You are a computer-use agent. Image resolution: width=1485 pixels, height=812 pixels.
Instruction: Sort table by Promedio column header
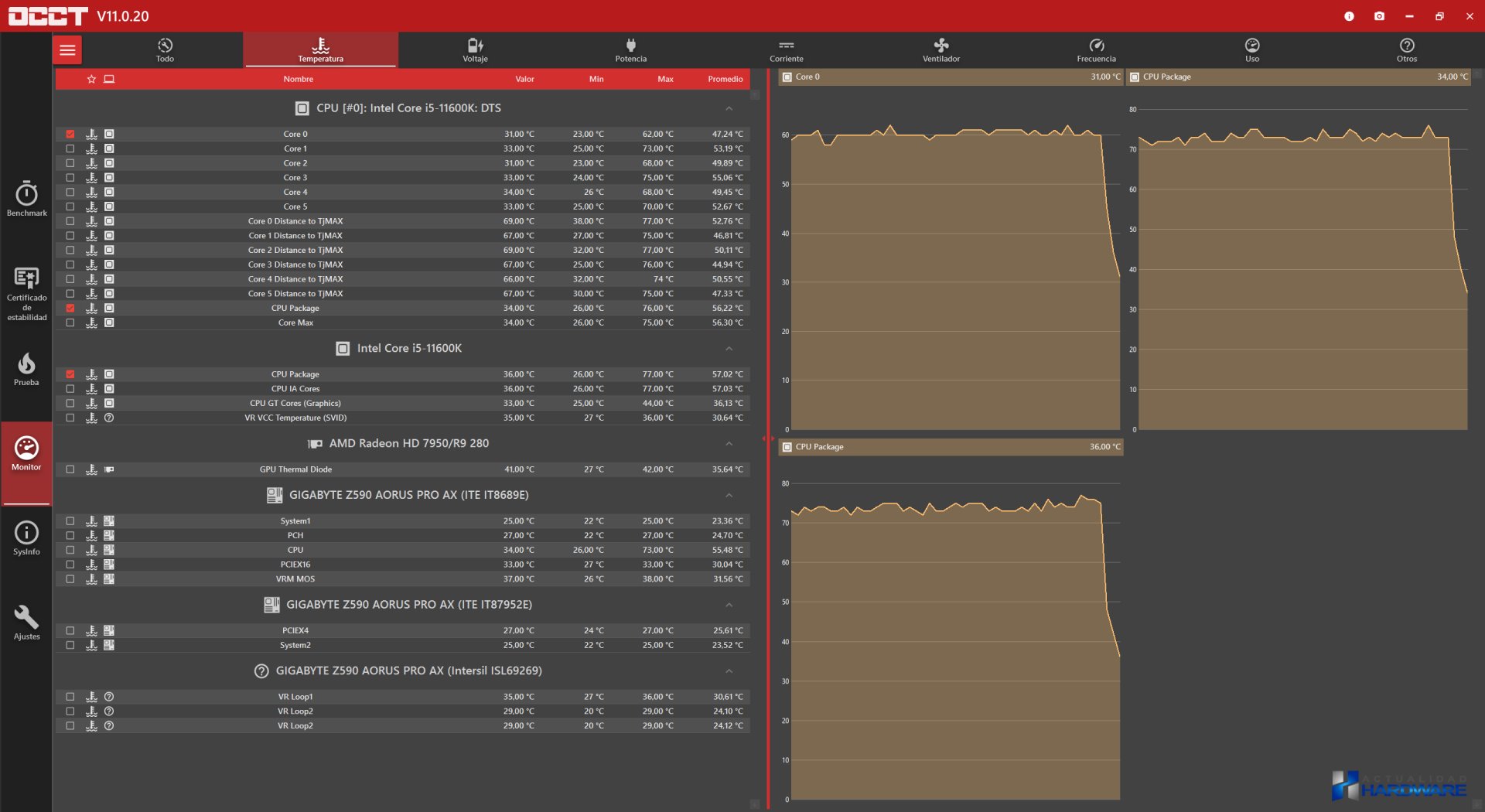click(x=725, y=79)
